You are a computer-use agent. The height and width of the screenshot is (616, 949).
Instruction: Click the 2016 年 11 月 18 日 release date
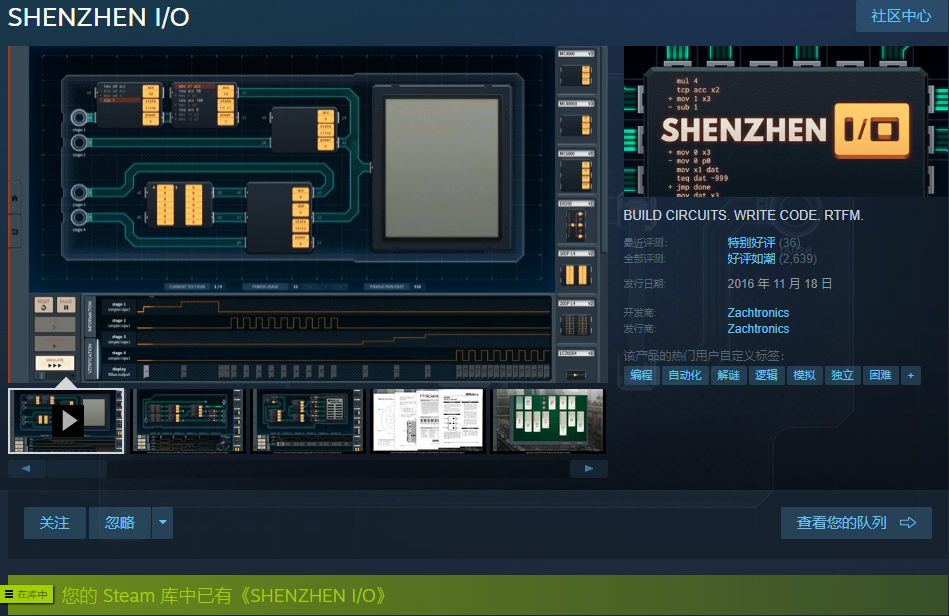click(780, 284)
